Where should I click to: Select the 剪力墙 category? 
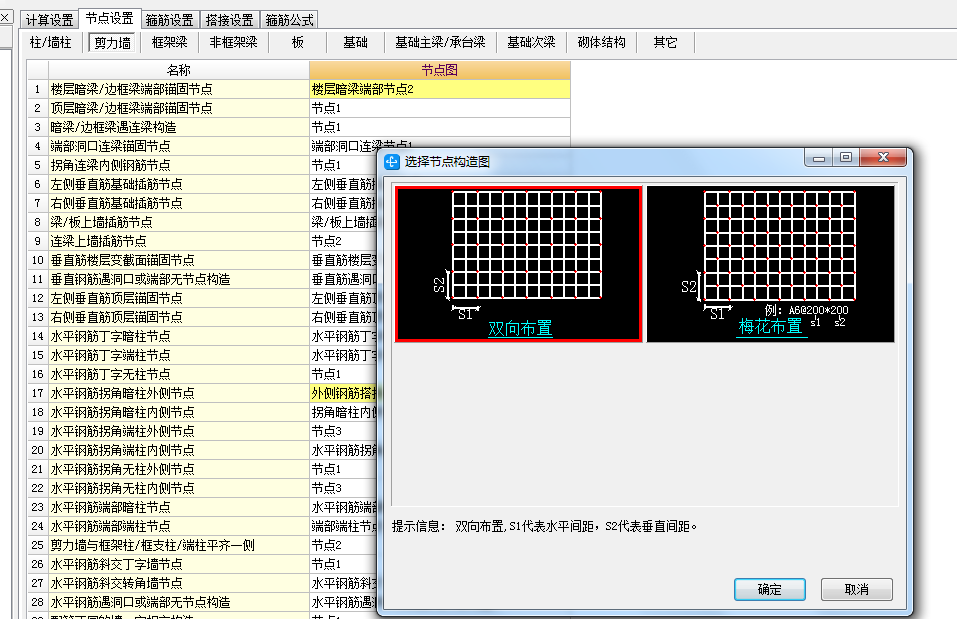(113, 43)
